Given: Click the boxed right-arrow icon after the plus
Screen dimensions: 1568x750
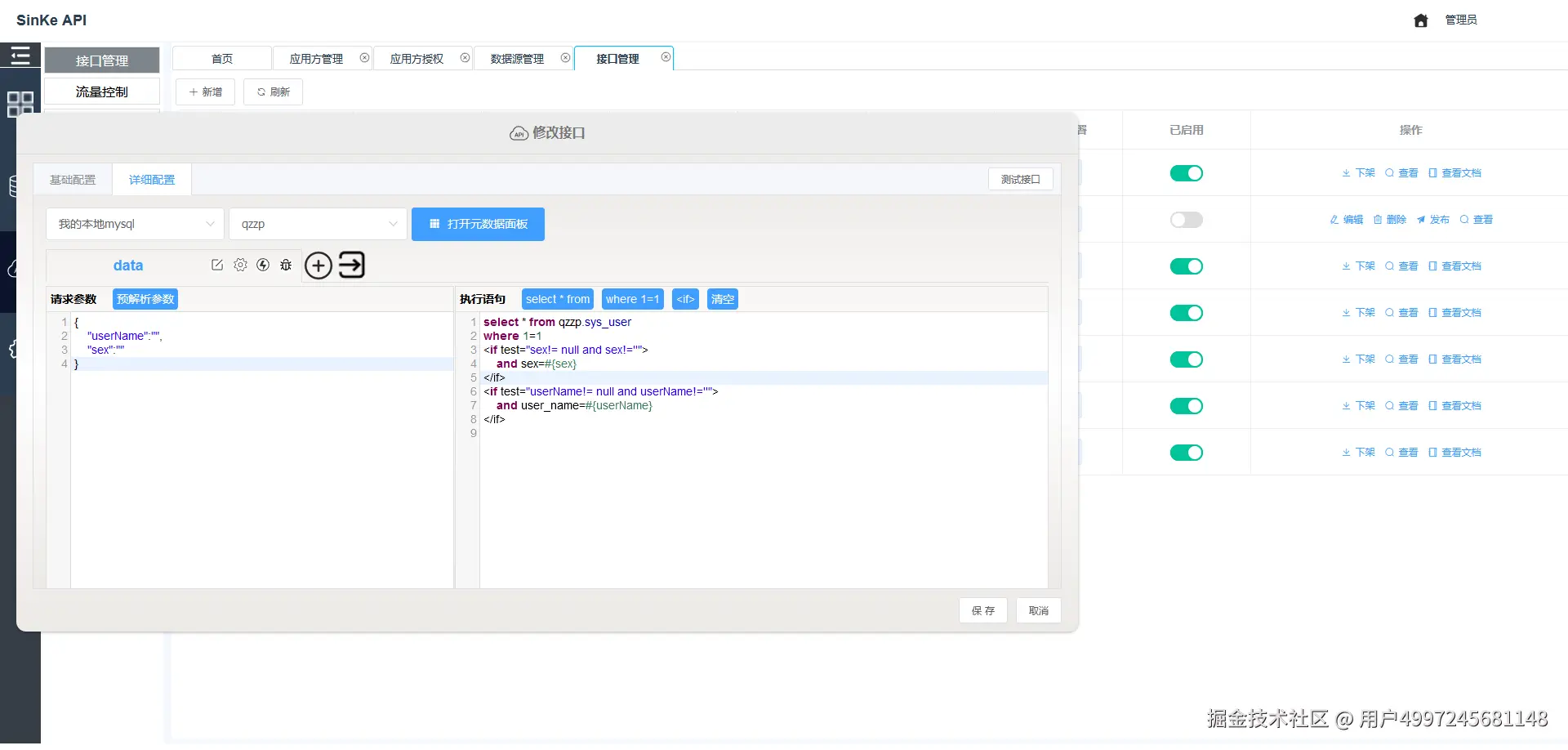Looking at the screenshot, I should point(352,265).
